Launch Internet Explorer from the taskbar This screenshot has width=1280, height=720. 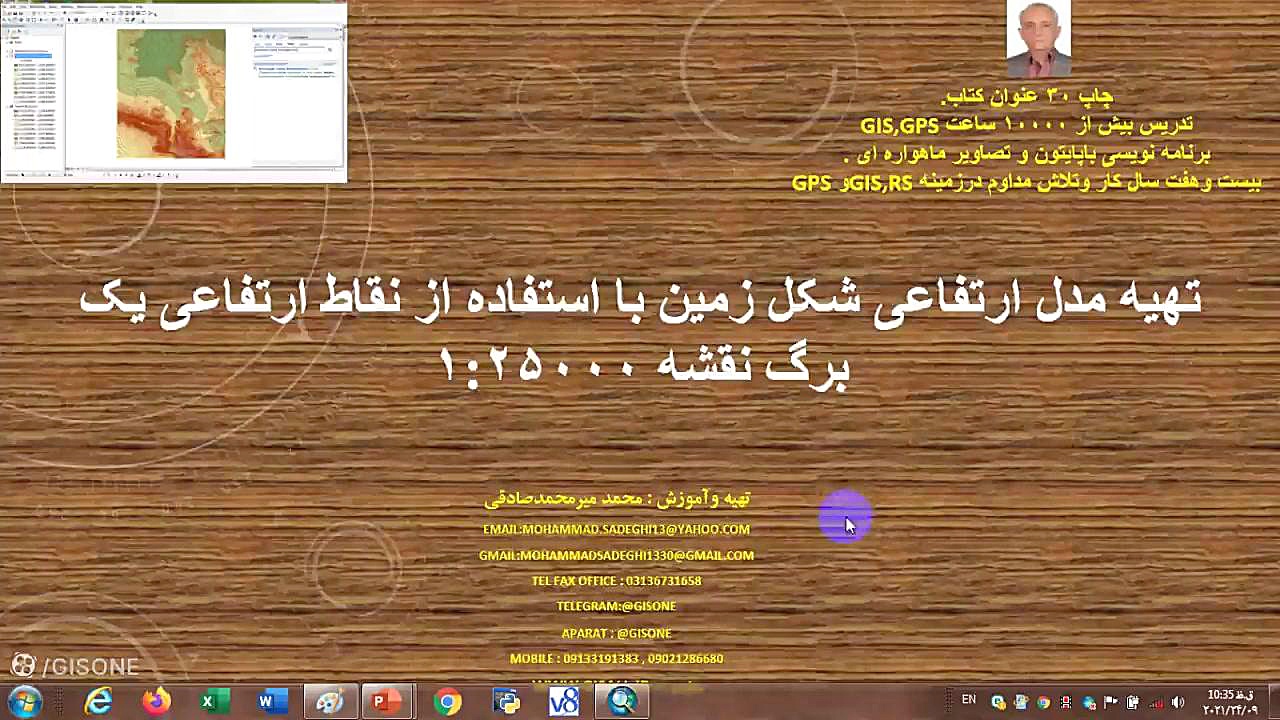(x=98, y=702)
